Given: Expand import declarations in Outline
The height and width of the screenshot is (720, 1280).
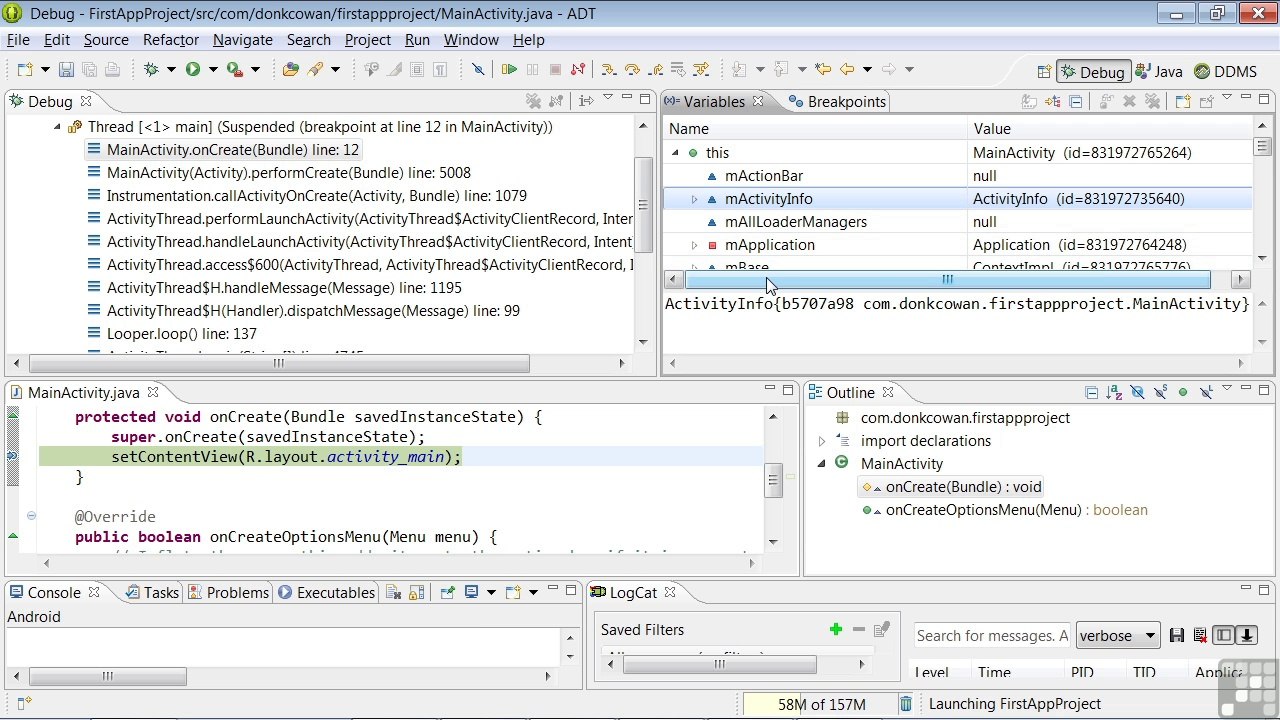Looking at the screenshot, I should click(822, 441).
